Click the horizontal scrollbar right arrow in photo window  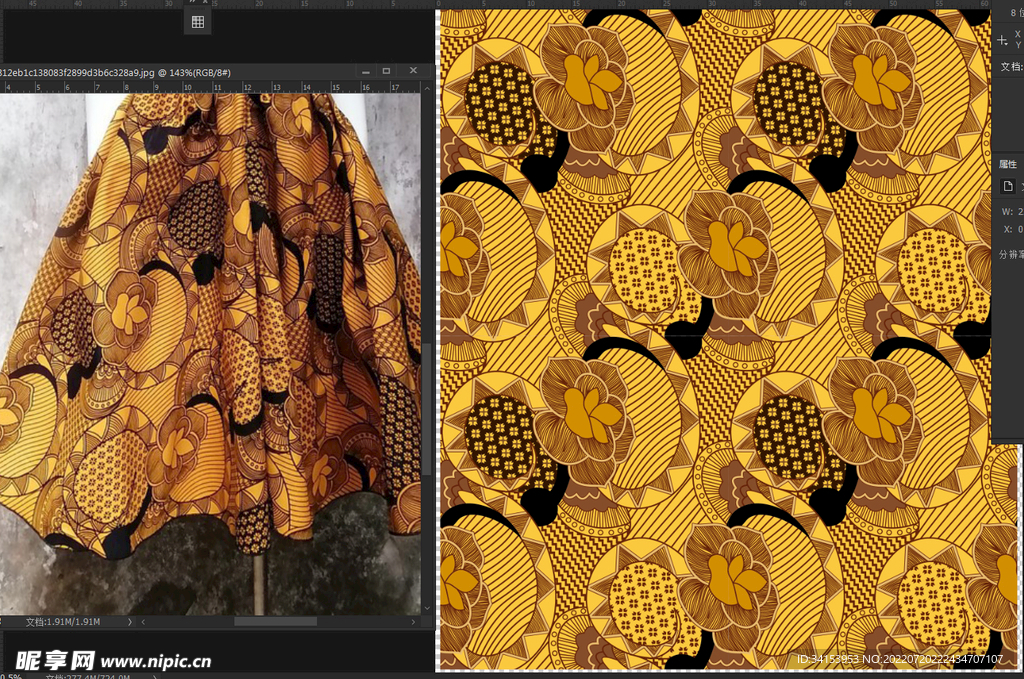413,622
